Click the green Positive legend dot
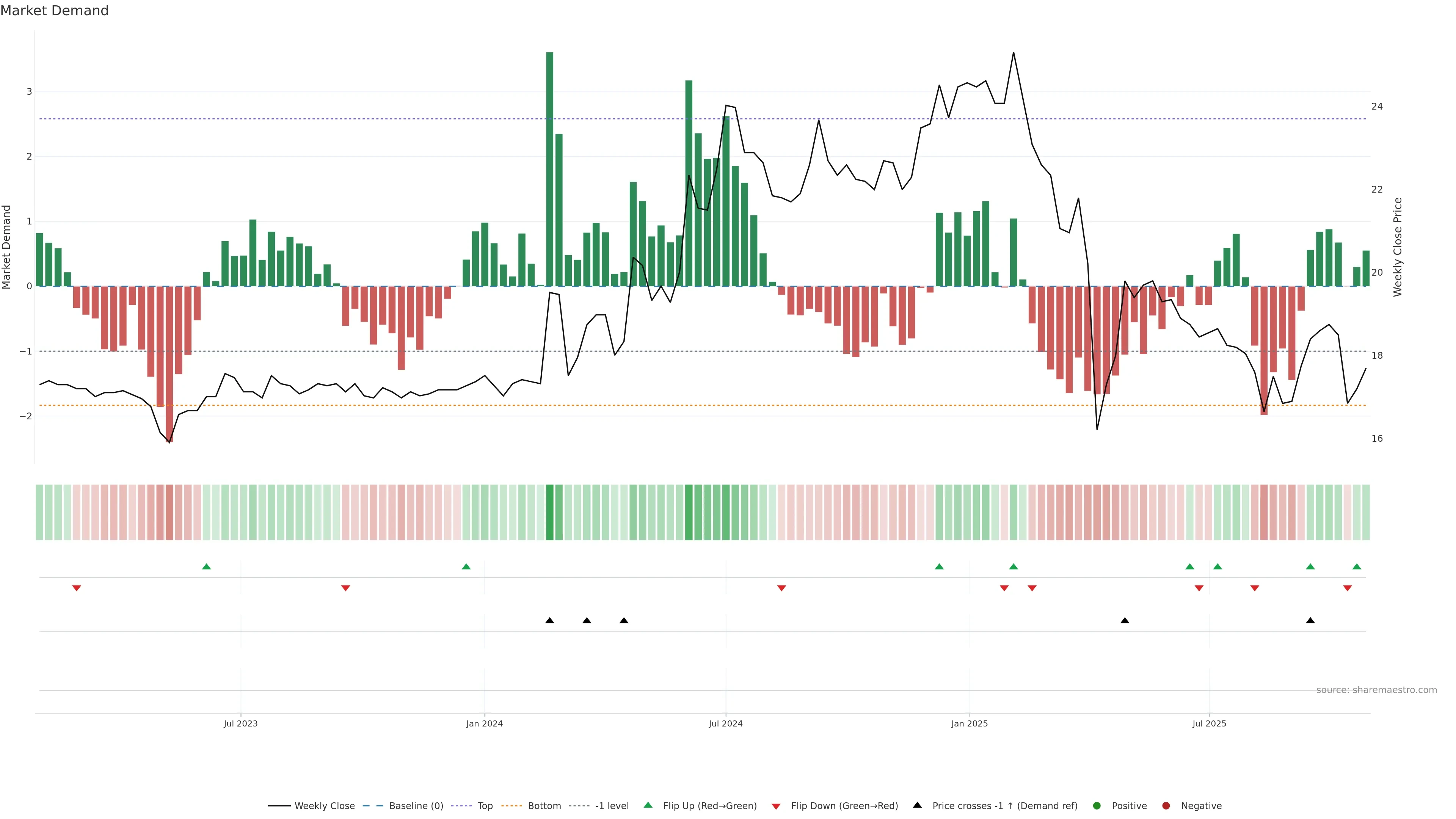Image resolution: width=1456 pixels, height=819 pixels. [1097, 806]
